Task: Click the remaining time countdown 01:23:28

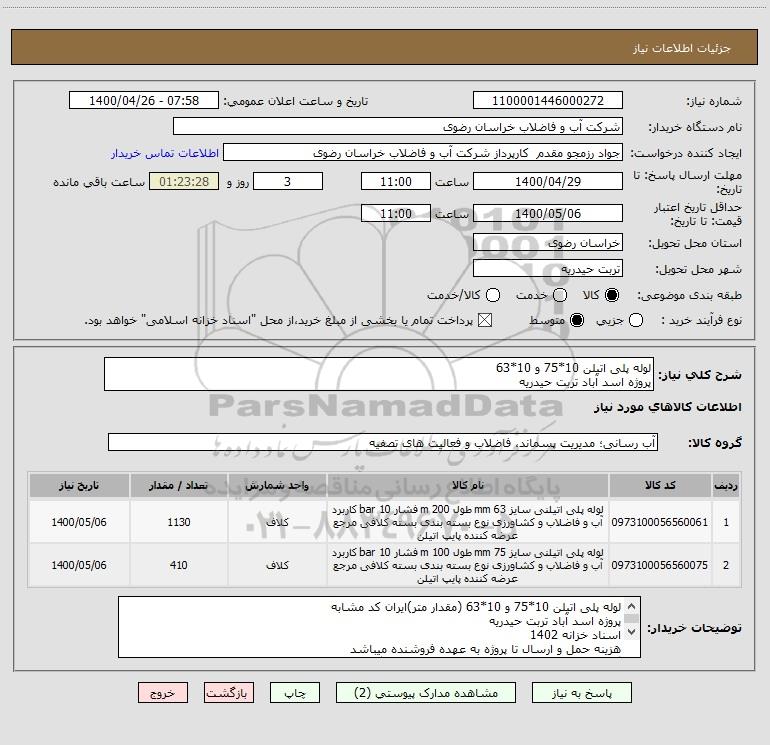Action: click(184, 182)
